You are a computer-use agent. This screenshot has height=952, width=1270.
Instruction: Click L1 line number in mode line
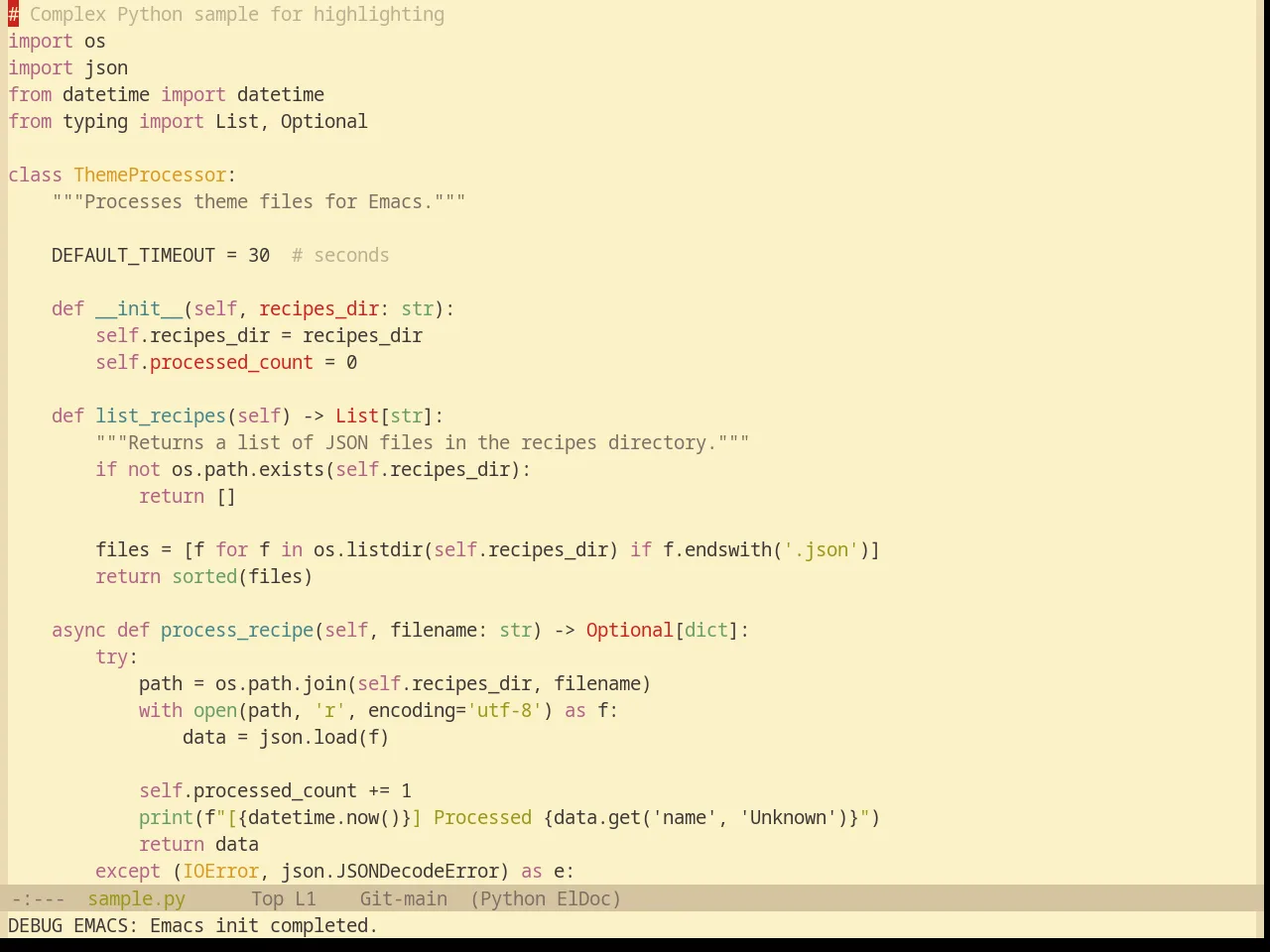point(305,898)
